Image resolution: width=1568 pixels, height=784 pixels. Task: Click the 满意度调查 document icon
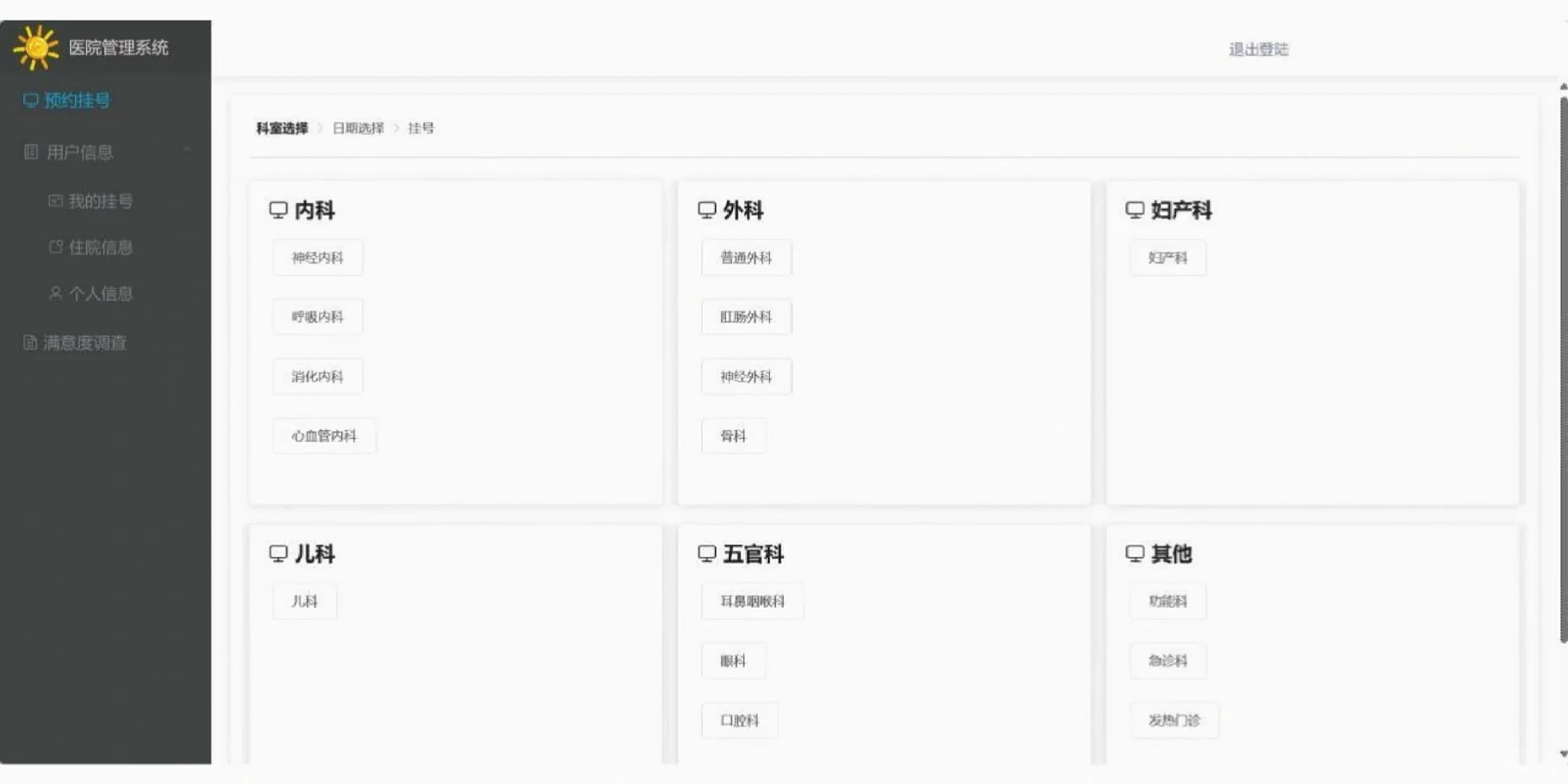pyautogui.click(x=30, y=343)
